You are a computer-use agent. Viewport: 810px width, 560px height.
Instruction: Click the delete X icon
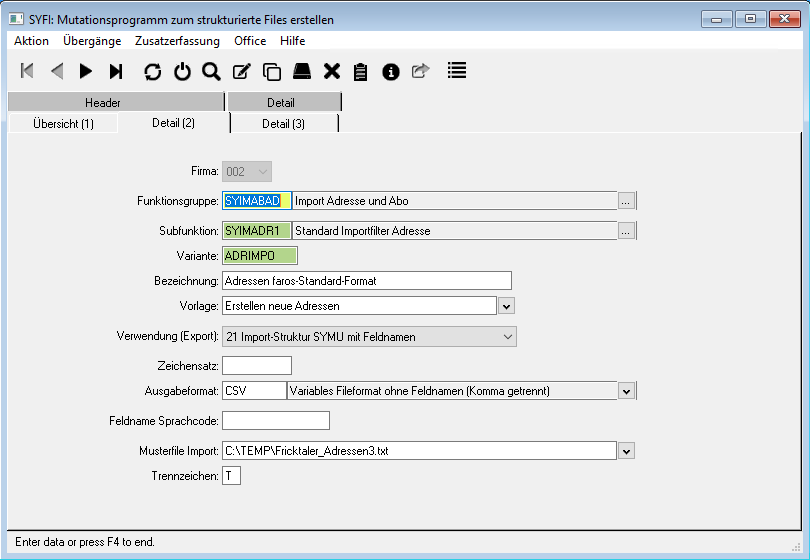click(x=331, y=71)
